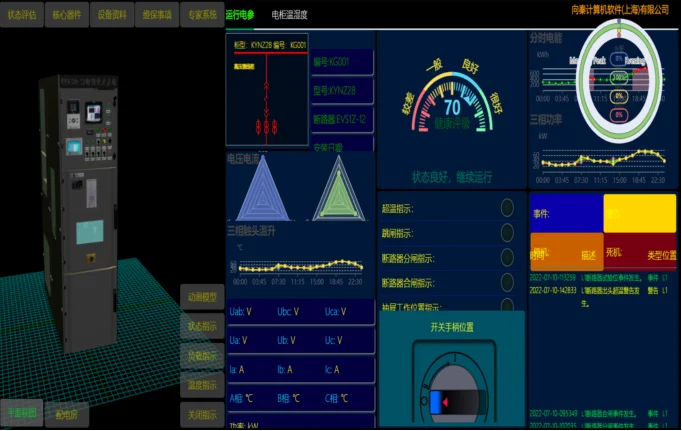
Task: Select event log row 2022-07-10-095349
Action: pos(598,413)
